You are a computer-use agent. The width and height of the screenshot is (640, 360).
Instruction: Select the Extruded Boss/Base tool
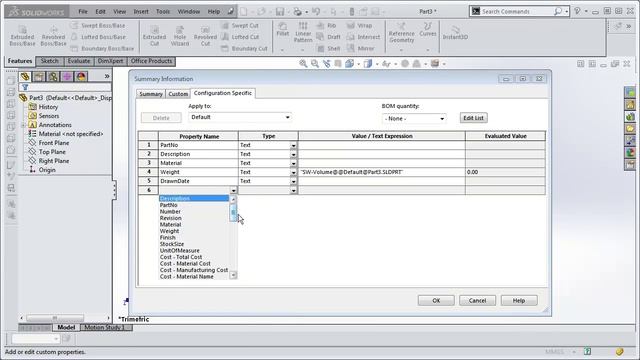point(22,36)
